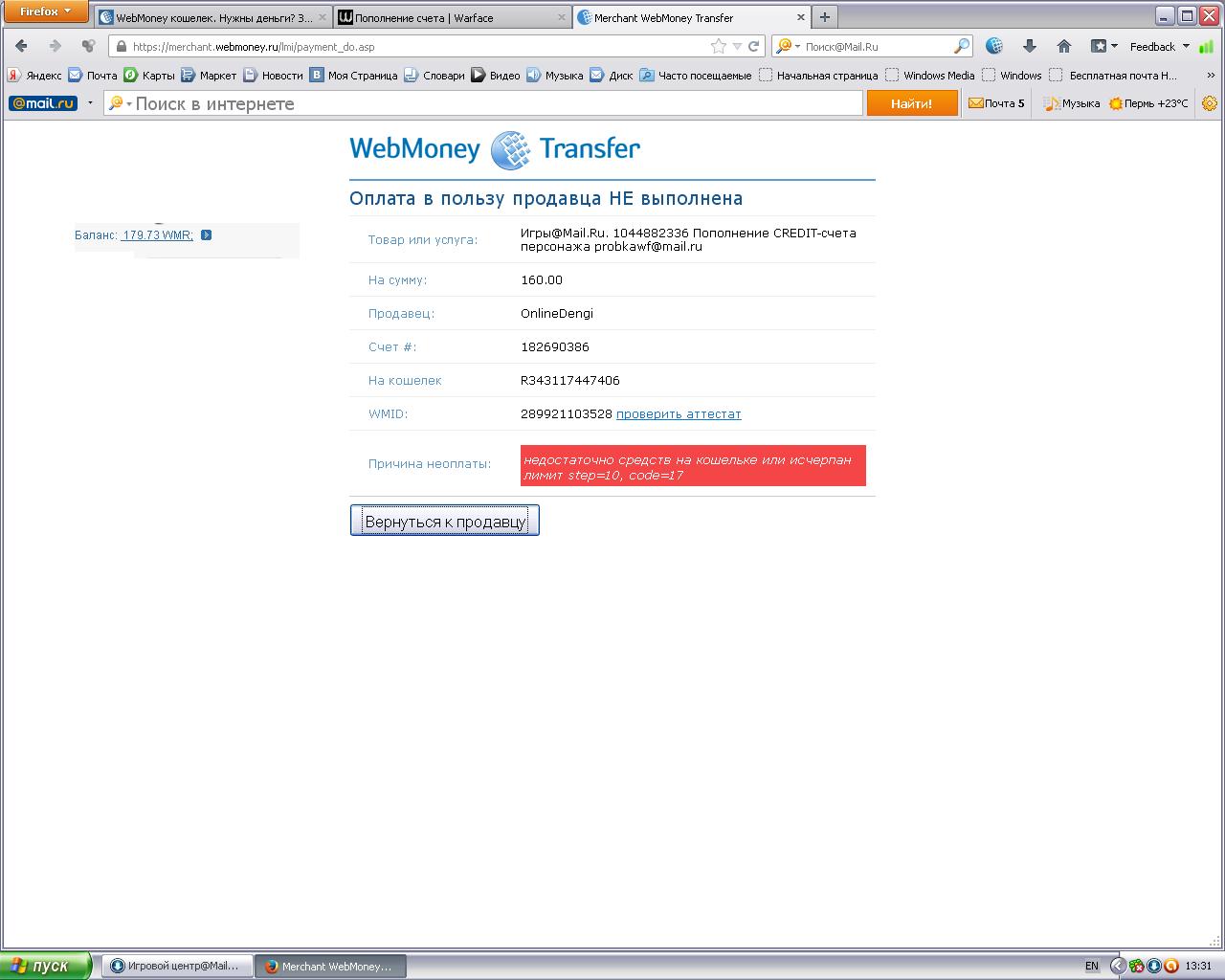Open the Mail.ru search type dropdown
The height and width of the screenshot is (980, 1225).
point(120,103)
